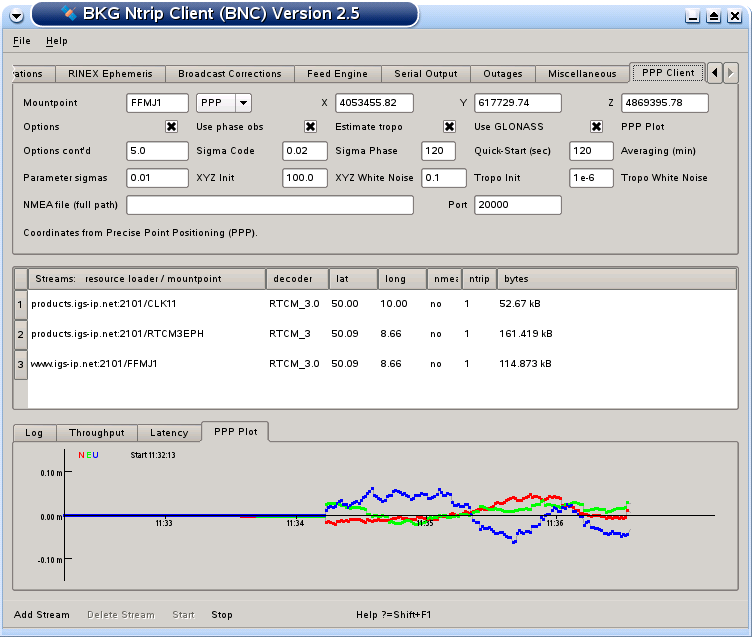The height and width of the screenshot is (637, 752).
Task: Open the Broadcast Corrections tab
Action: (x=230, y=74)
